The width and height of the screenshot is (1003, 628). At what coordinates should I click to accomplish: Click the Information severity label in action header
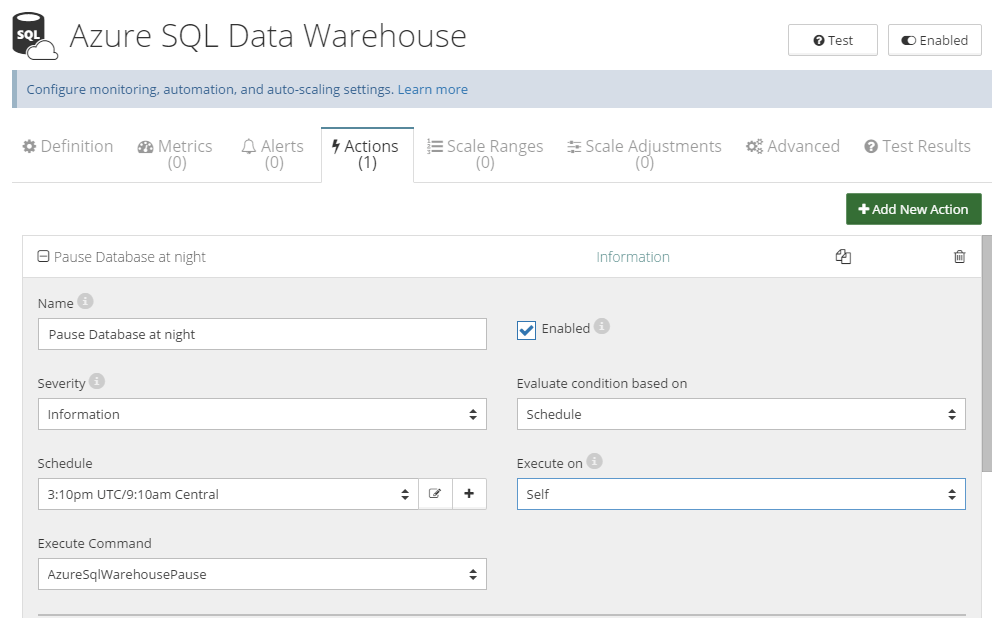(633, 256)
